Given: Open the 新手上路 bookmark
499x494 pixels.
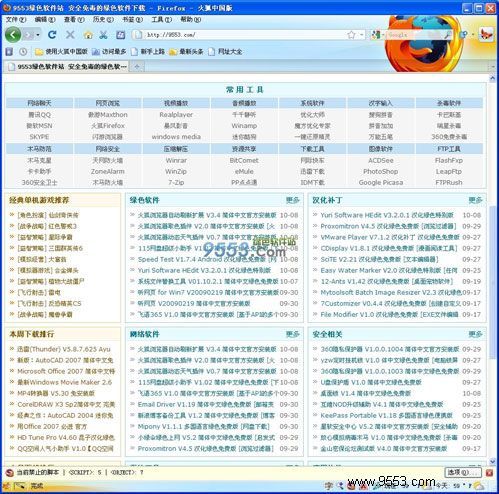Looking at the screenshot, I should (x=148, y=52).
